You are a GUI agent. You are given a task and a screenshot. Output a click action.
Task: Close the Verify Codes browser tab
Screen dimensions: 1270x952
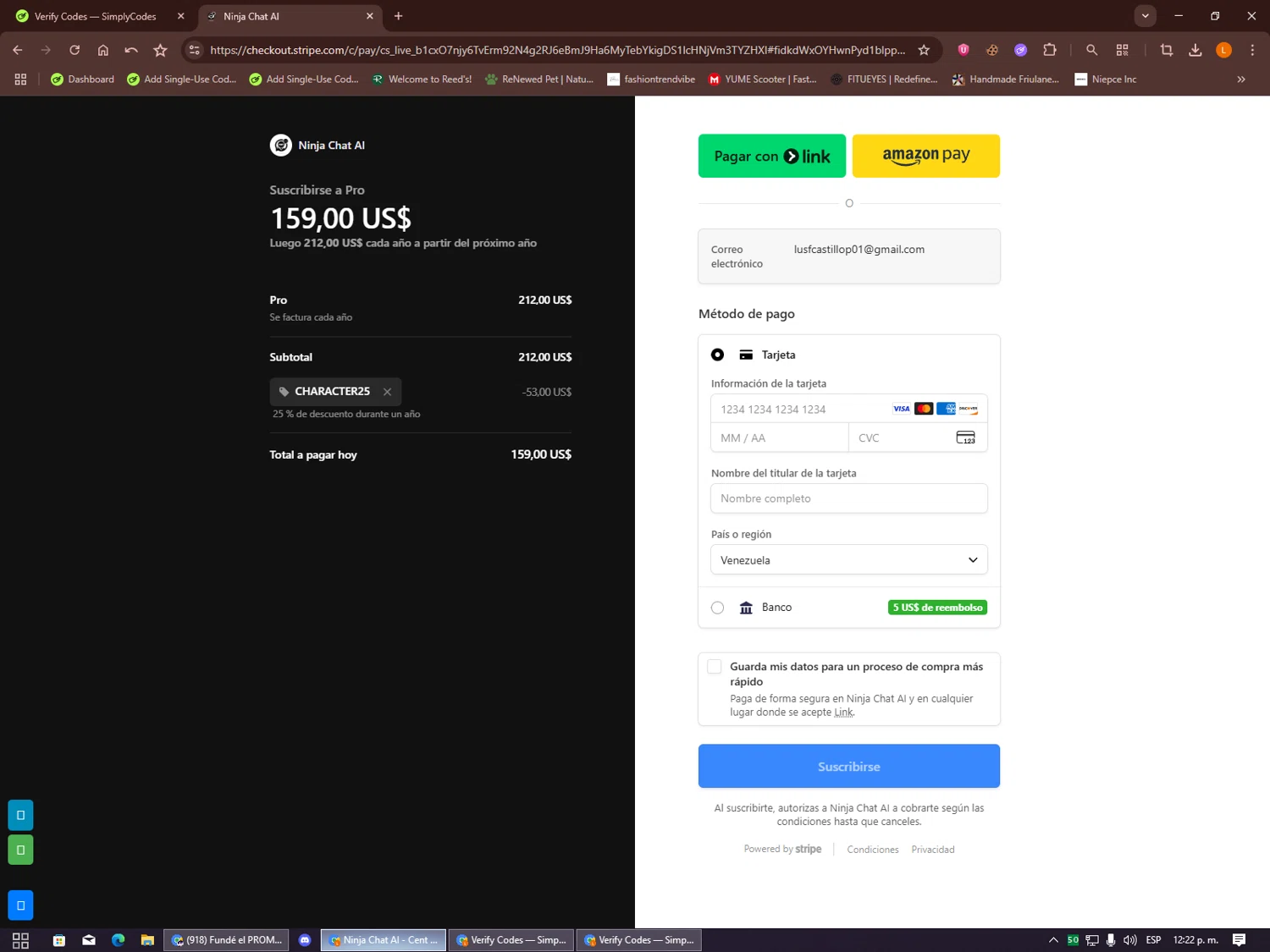pyautogui.click(x=180, y=16)
